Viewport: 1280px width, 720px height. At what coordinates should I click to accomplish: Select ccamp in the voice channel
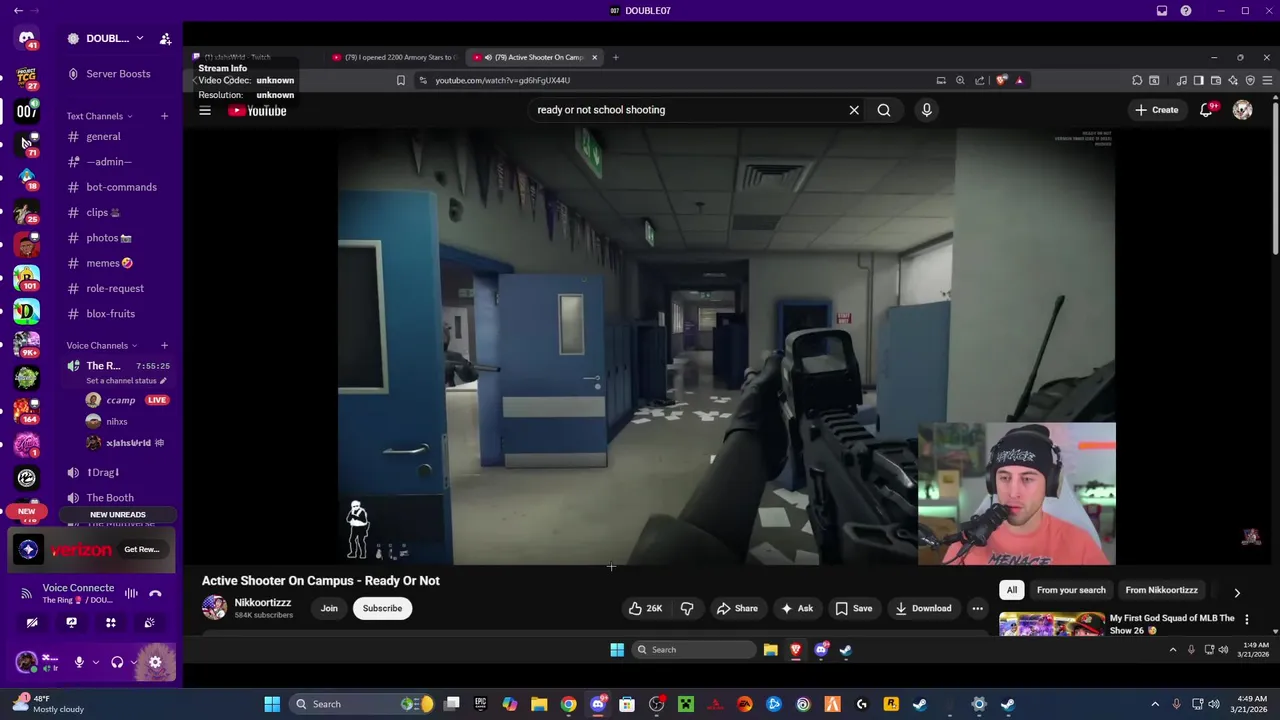pos(121,400)
